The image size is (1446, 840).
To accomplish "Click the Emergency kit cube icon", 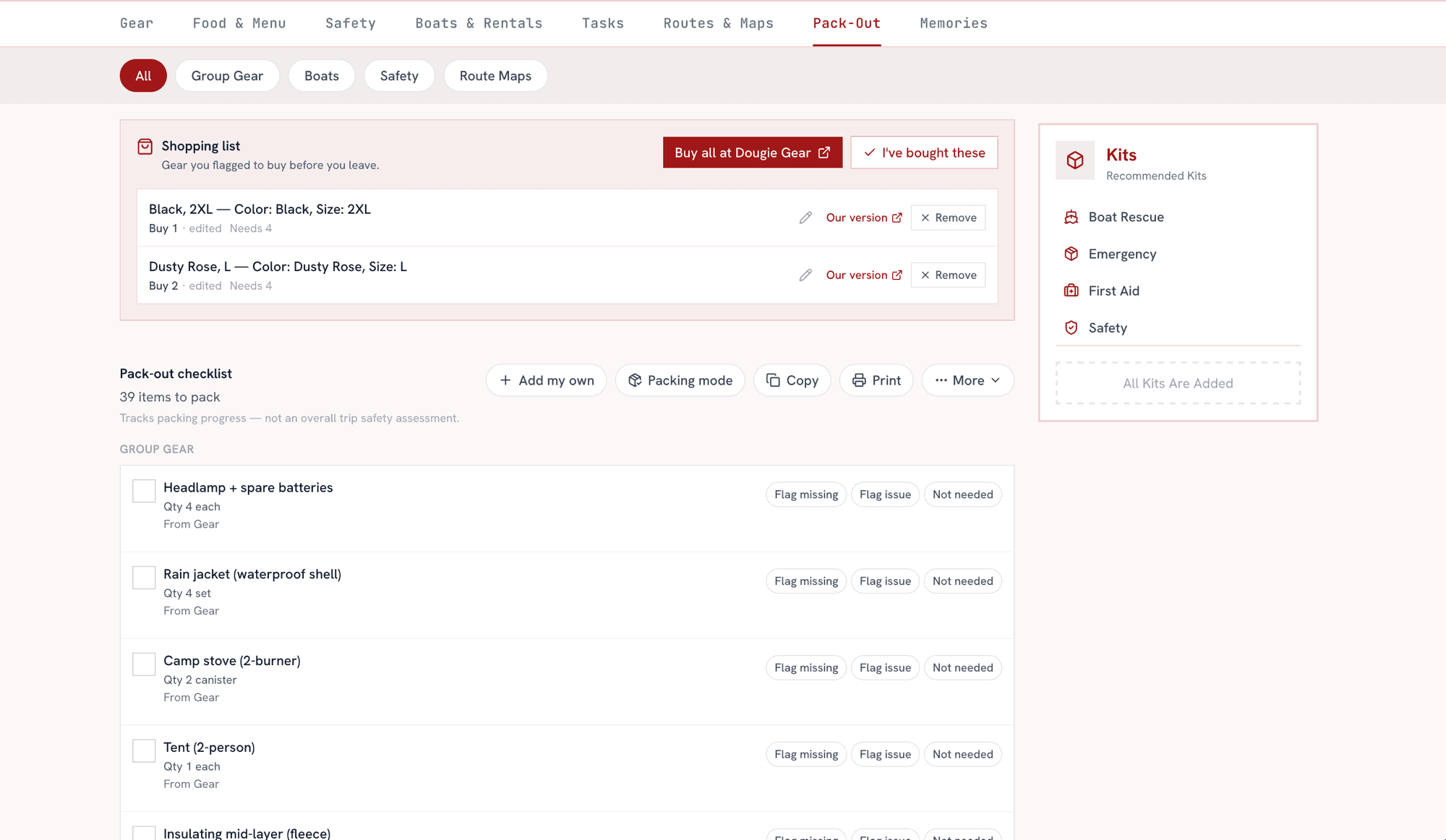I will point(1071,254).
